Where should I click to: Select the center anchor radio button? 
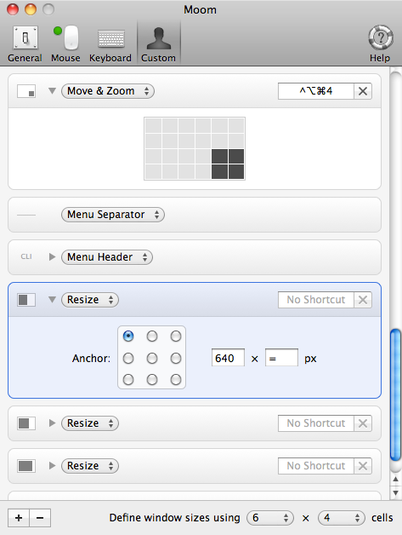pyautogui.click(x=152, y=358)
